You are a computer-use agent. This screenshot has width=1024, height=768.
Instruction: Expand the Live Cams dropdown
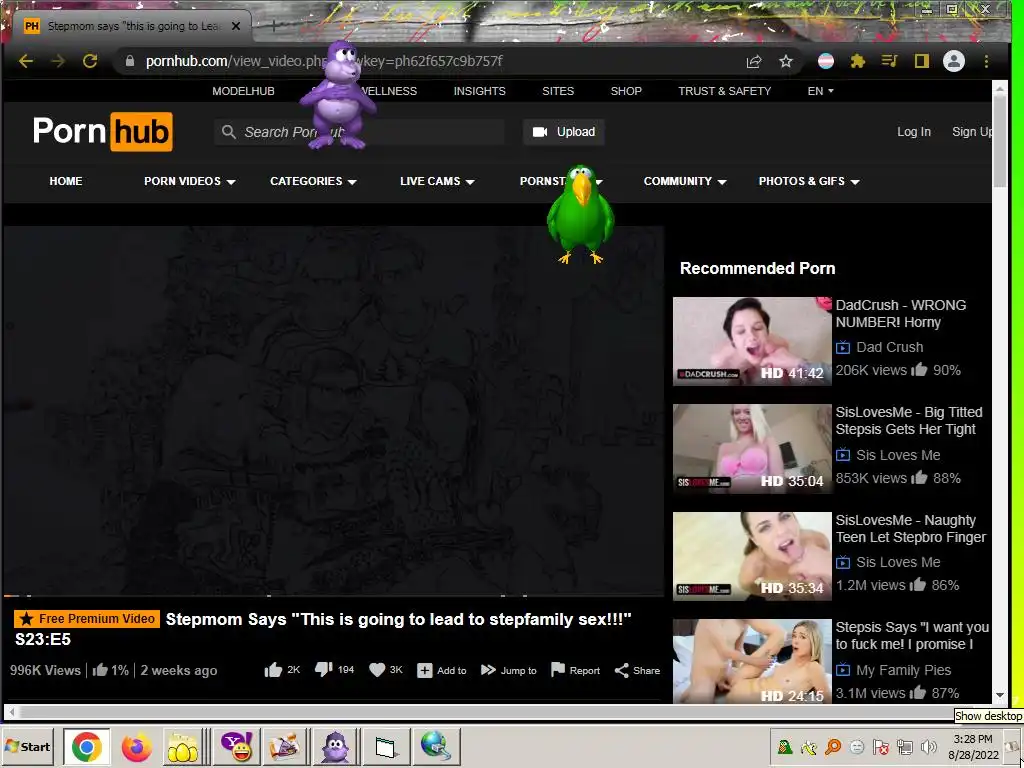tap(437, 182)
